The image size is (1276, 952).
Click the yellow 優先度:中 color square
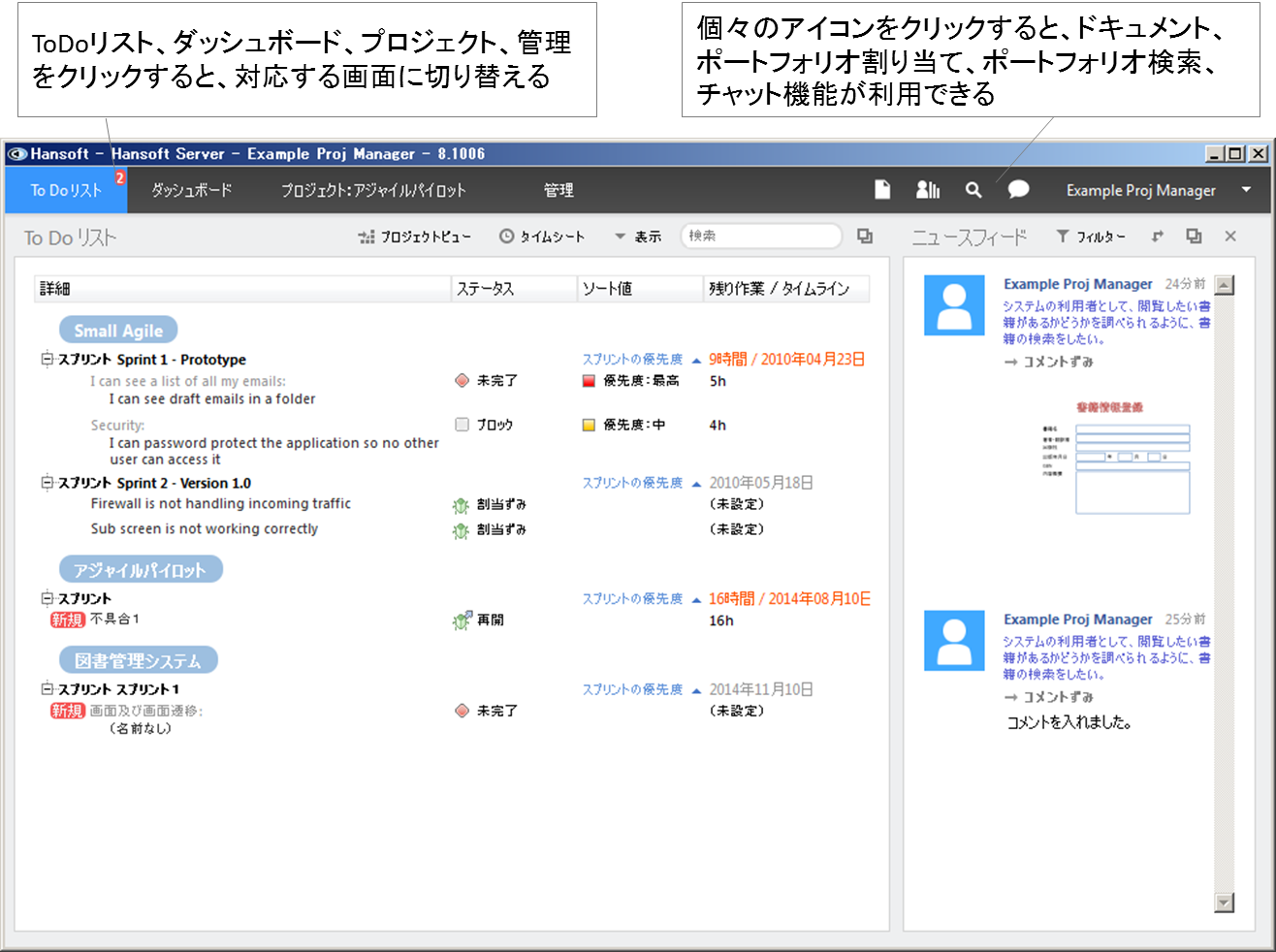click(x=589, y=425)
